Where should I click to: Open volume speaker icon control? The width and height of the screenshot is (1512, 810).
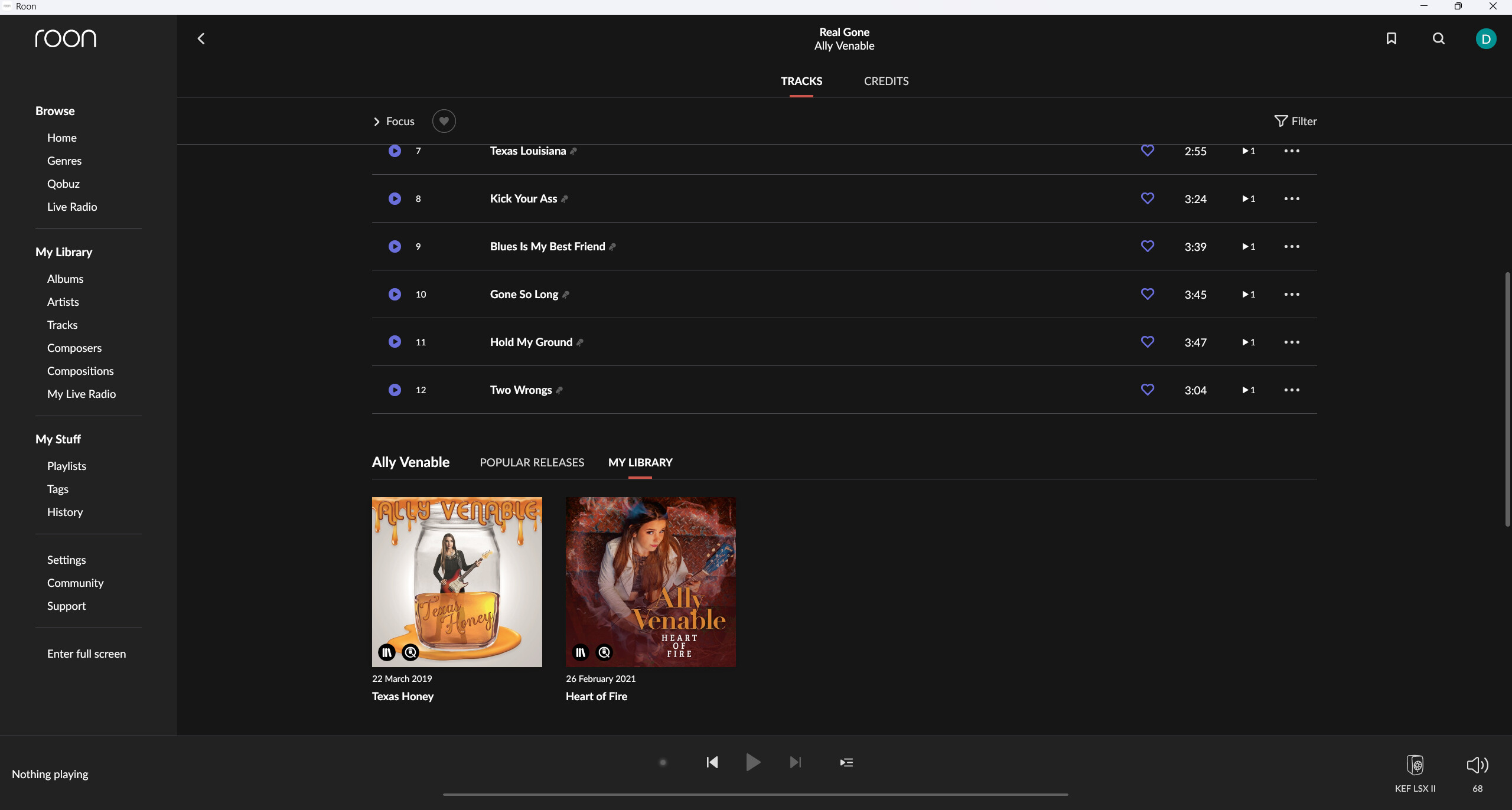tap(1477, 765)
